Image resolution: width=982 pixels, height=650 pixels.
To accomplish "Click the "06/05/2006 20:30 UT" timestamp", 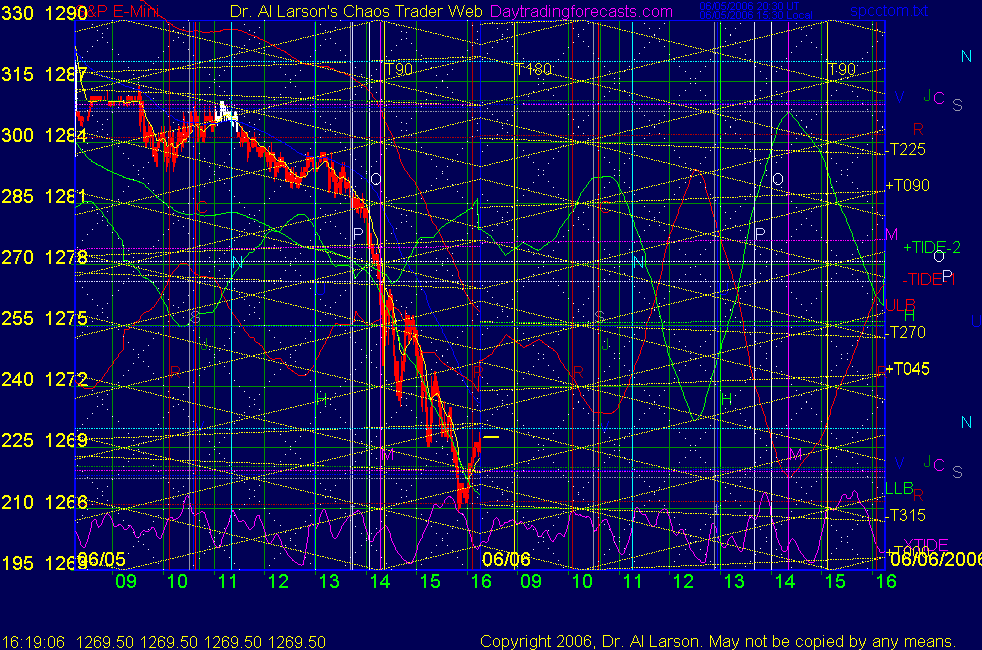I will [x=749, y=6].
